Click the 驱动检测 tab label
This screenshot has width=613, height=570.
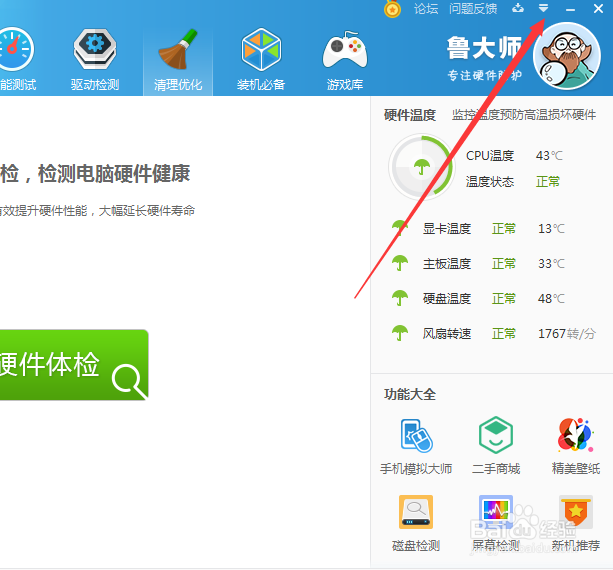click(x=95, y=84)
